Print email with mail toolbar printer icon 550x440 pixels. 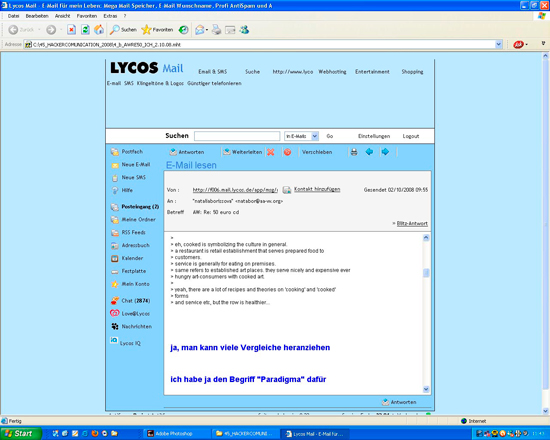354,152
